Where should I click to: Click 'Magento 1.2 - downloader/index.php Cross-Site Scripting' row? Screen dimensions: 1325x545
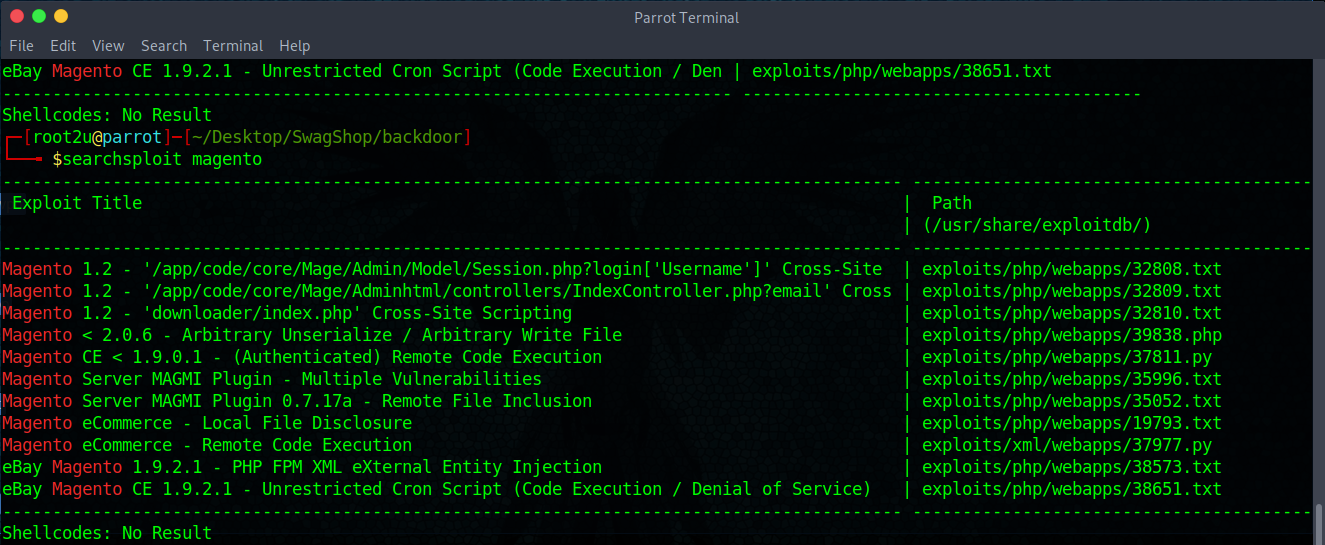point(287,313)
